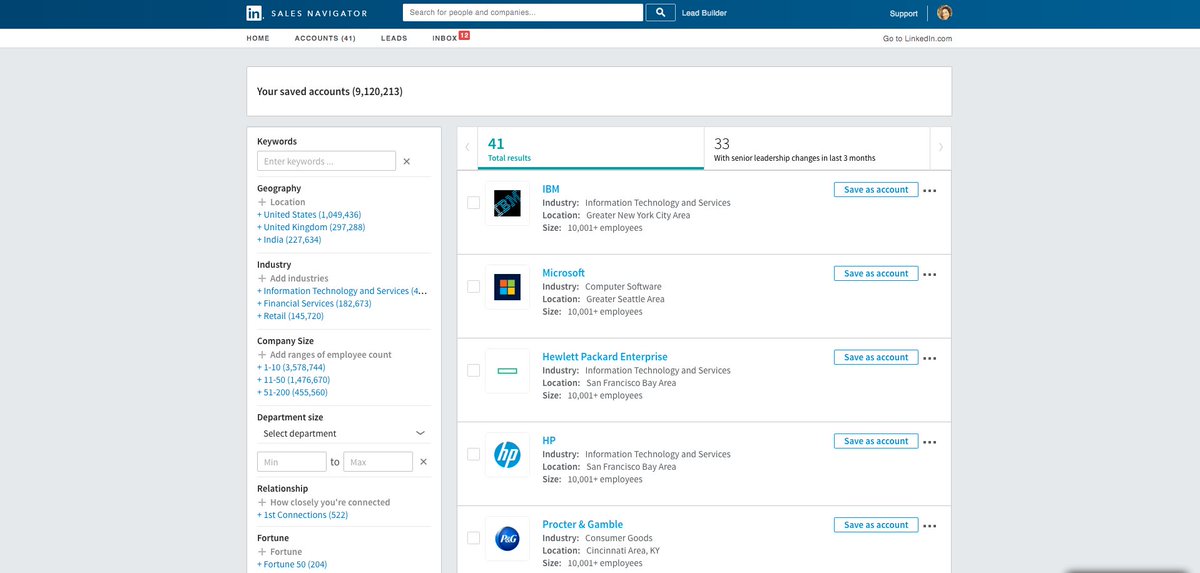Open the user profile avatar
Viewport: 1200px width, 573px height.
point(944,13)
